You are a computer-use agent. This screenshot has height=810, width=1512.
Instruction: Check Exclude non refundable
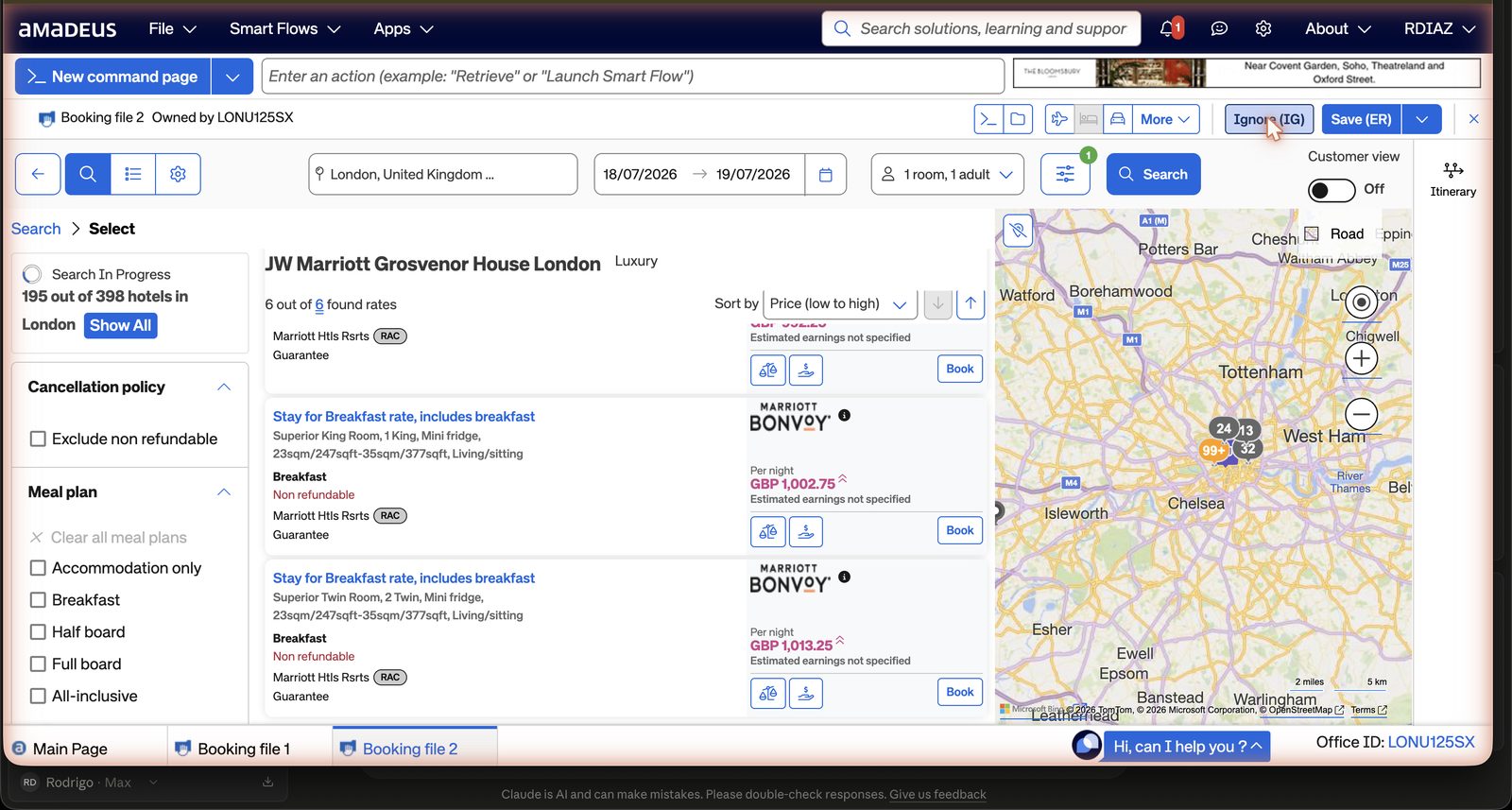38,439
